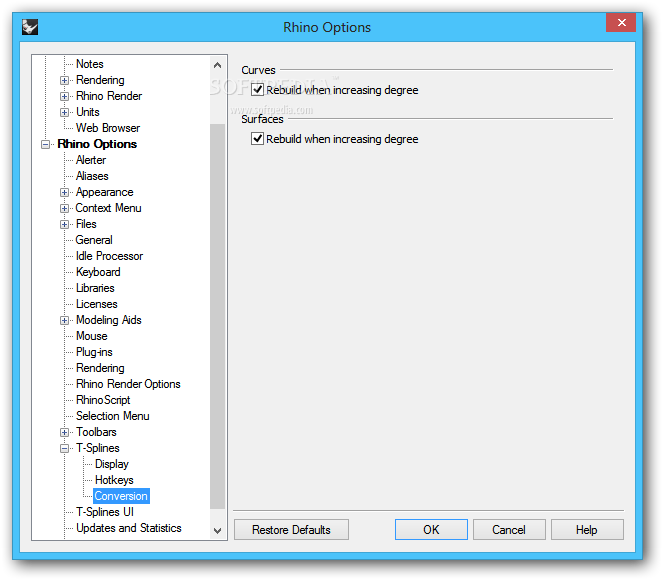Toggle Curves rebuild when increasing degree checkbox
Image resolution: width=663 pixels, height=580 pixels.
click(258, 90)
